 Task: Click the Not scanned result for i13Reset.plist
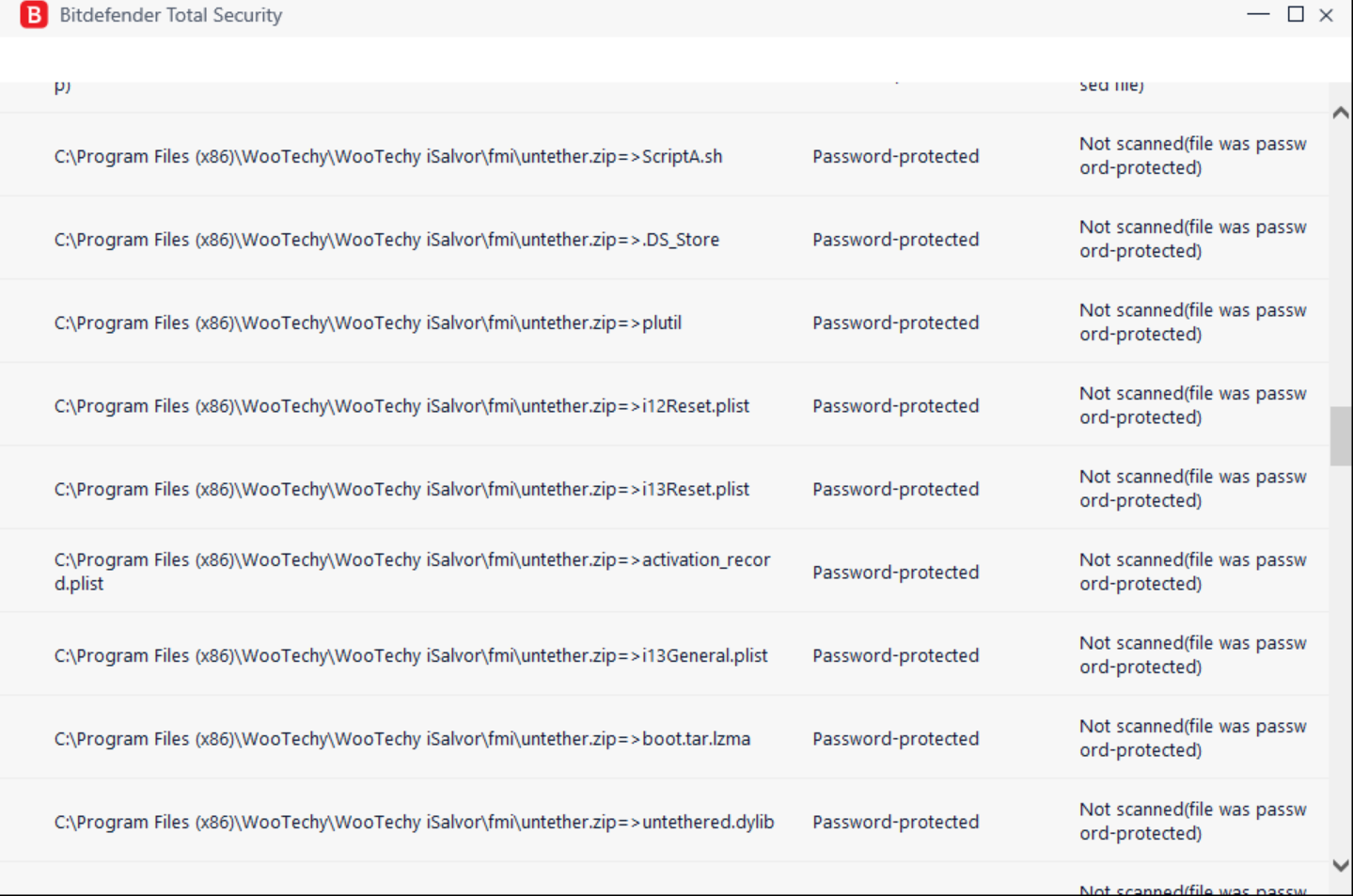pyautogui.click(x=1193, y=489)
